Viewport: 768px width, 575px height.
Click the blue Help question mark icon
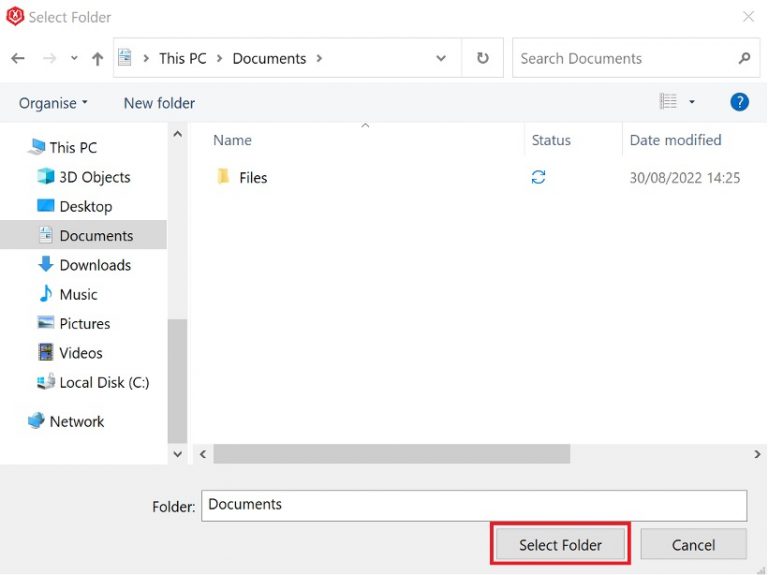coord(739,102)
